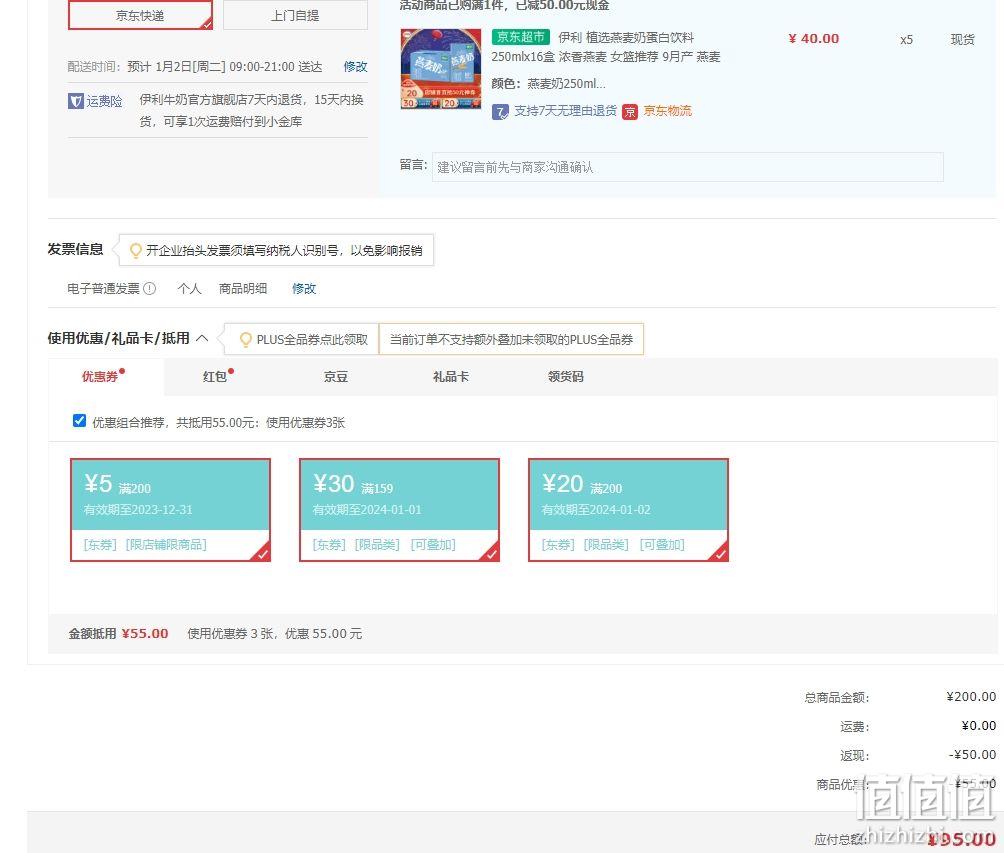Click 修改 next to delivery time
Screen dimensions: 1004x853
pyautogui.click(x=355, y=67)
